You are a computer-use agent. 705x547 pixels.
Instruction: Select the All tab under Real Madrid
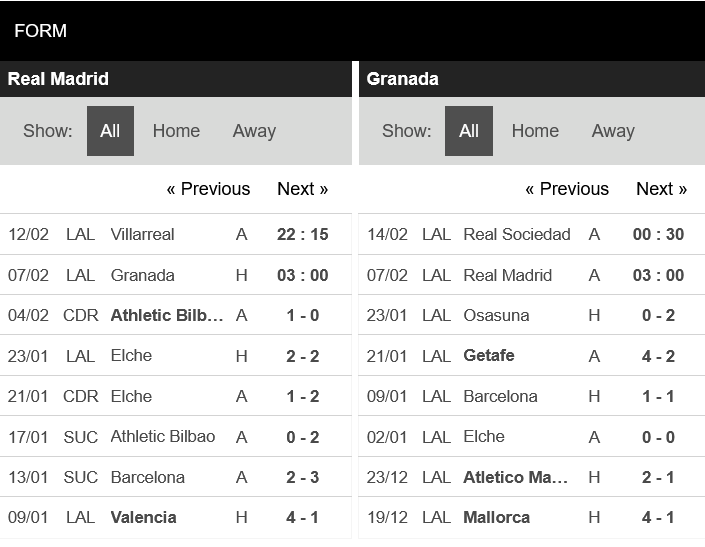tap(110, 131)
